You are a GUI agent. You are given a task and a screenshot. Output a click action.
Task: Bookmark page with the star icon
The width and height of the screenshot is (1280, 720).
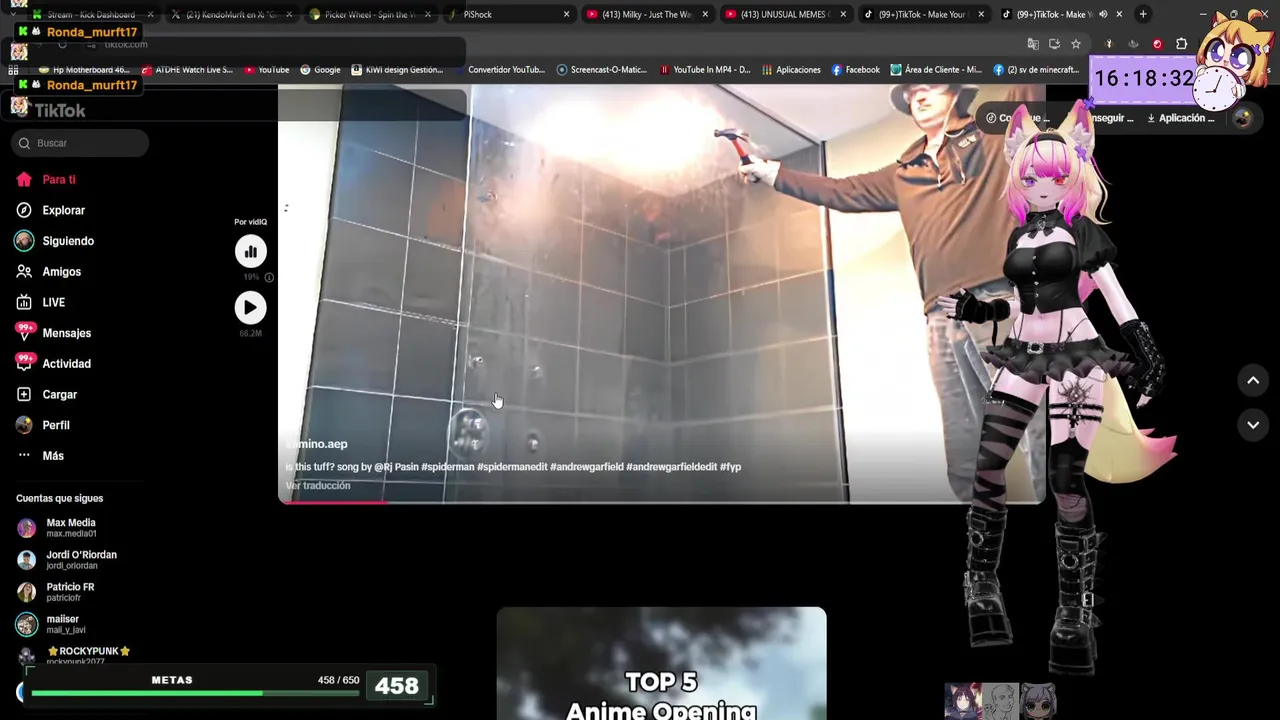click(x=1076, y=44)
